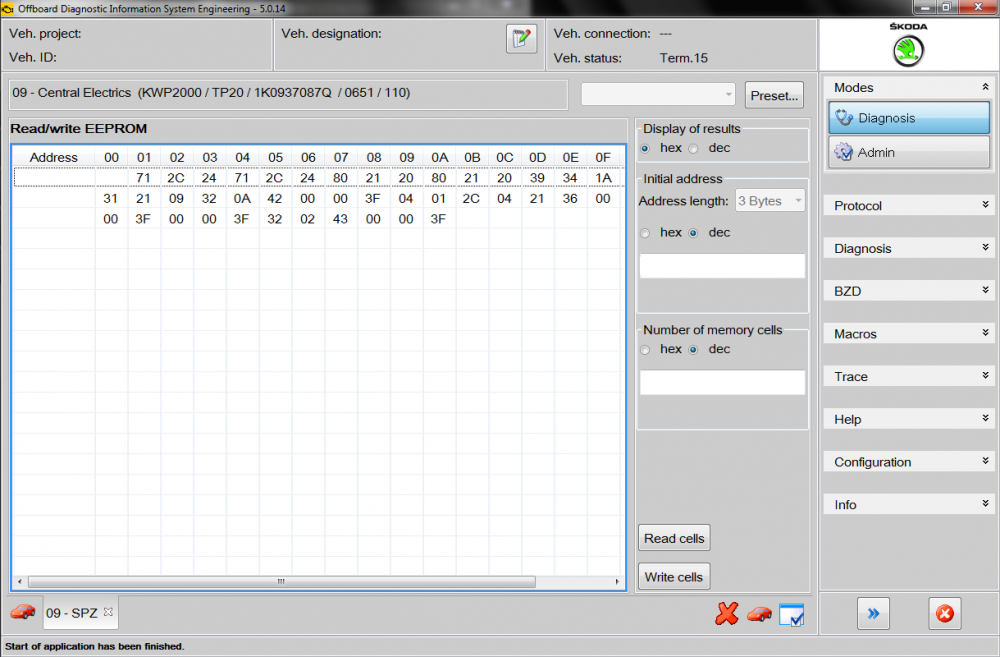Click the ODIS application icon in the title bar

8,8
